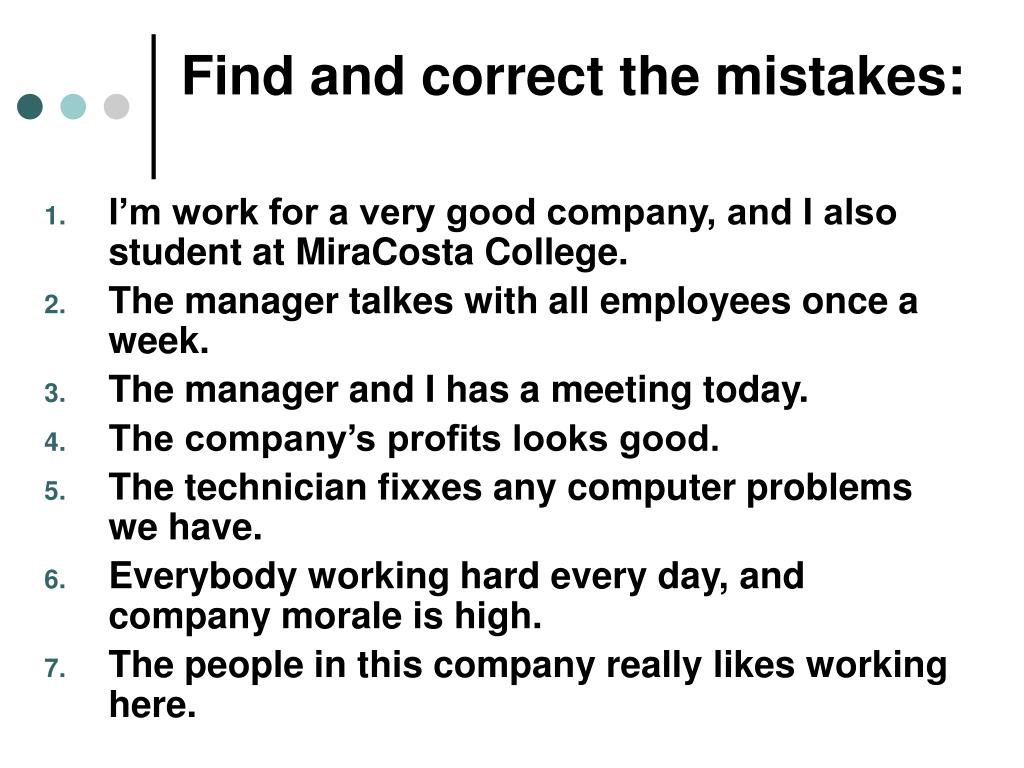Click the vertical black divider line
Image resolution: width=1024 pixels, height=768 pixels.
pyautogui.click(x=153, y=106)
